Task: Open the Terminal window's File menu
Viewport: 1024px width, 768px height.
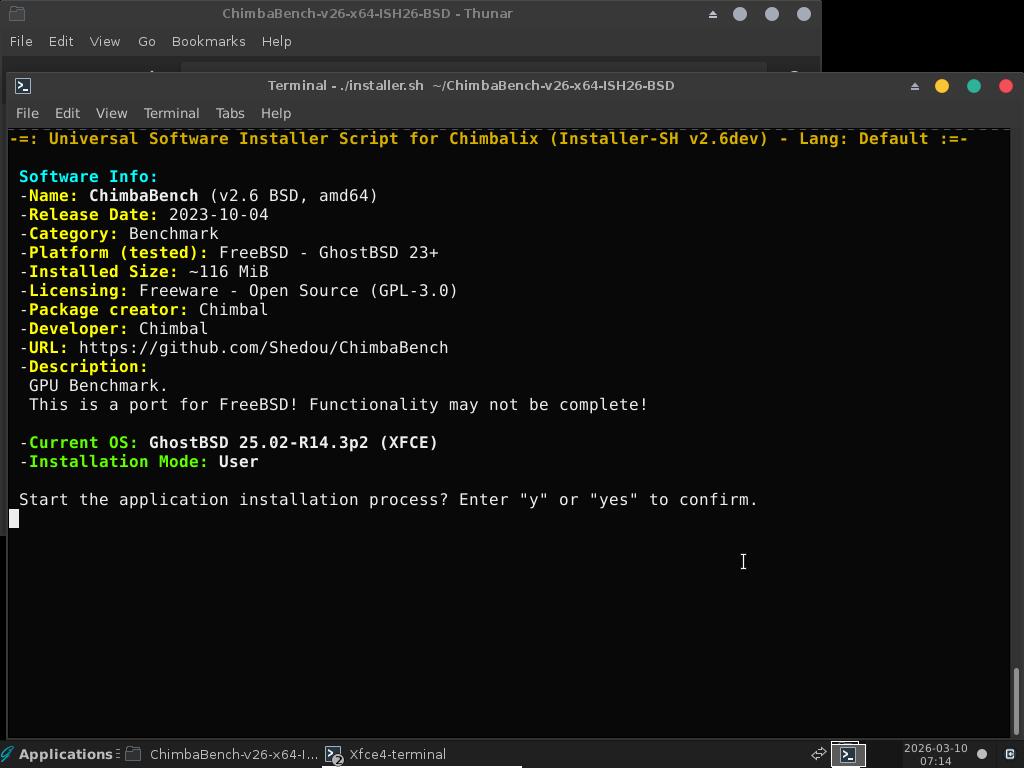Action: click(27, 114)
